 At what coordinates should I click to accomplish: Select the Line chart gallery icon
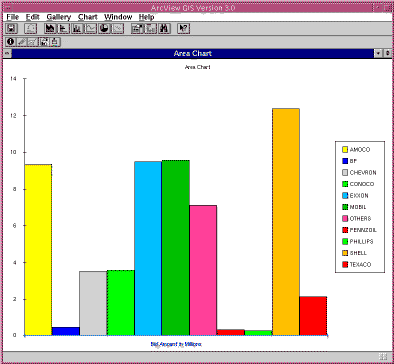point(91,29)
